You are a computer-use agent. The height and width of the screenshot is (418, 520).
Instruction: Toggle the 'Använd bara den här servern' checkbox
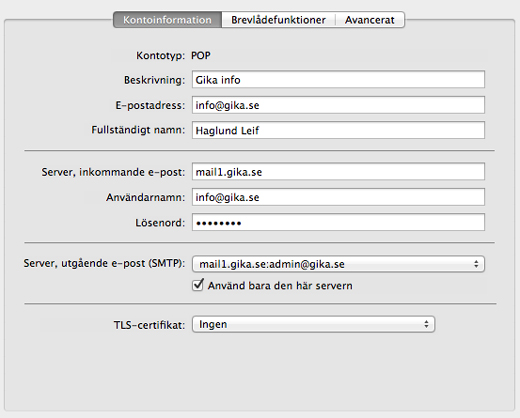tap(198, 285)
